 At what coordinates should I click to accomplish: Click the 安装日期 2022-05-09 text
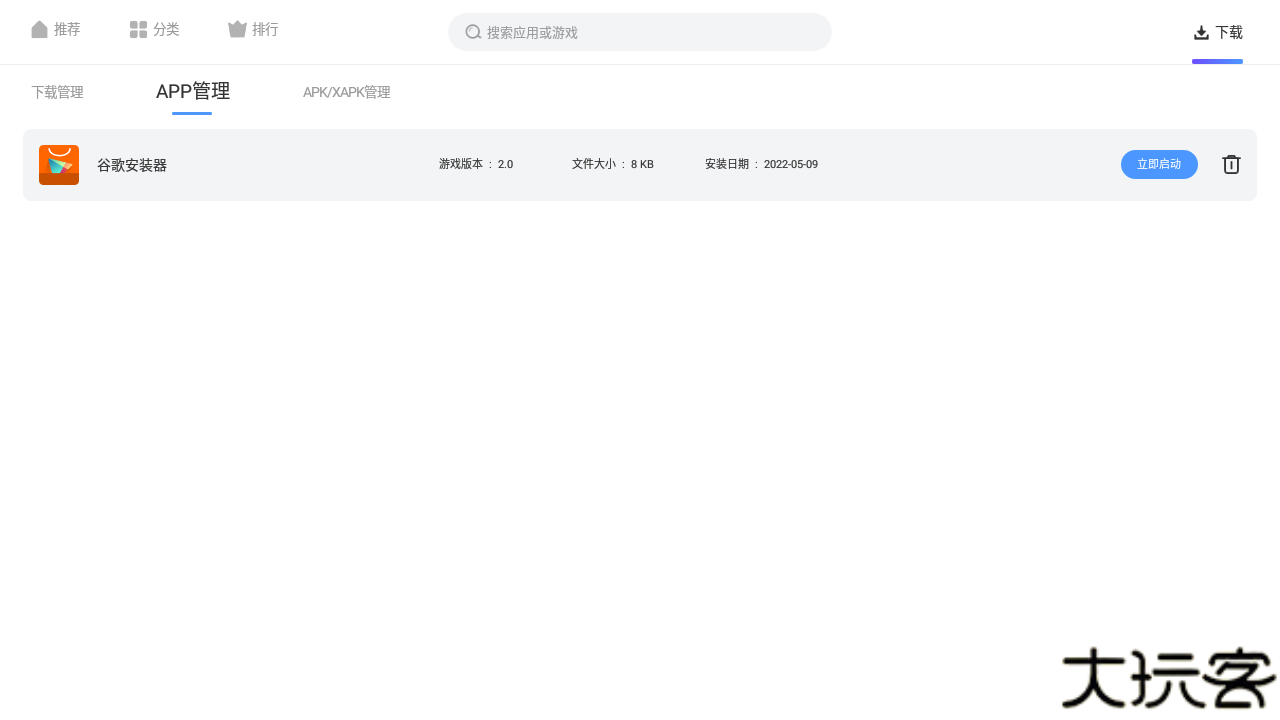[x=761, y=164]
